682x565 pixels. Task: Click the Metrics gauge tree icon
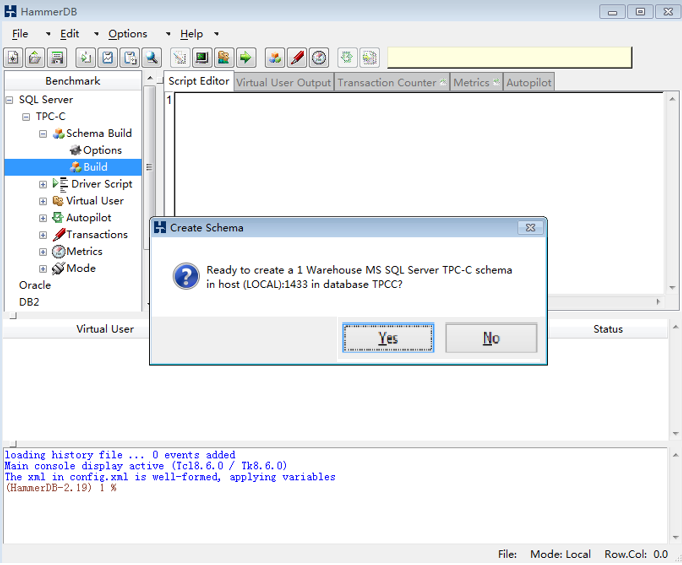coord(58,251)
